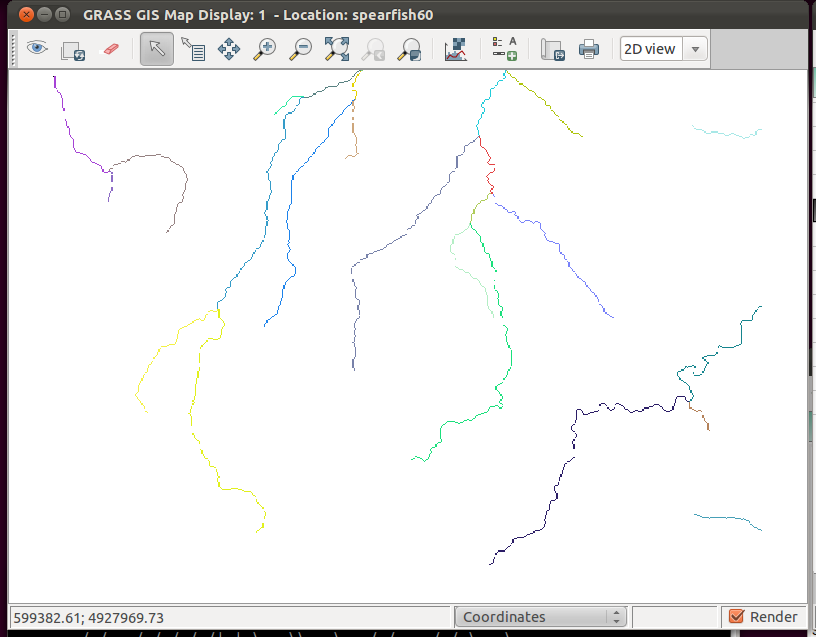The height and width of the screenshot is (637, 816).
Task: Save display to graphic file icon
Action: tap(552, 49)
